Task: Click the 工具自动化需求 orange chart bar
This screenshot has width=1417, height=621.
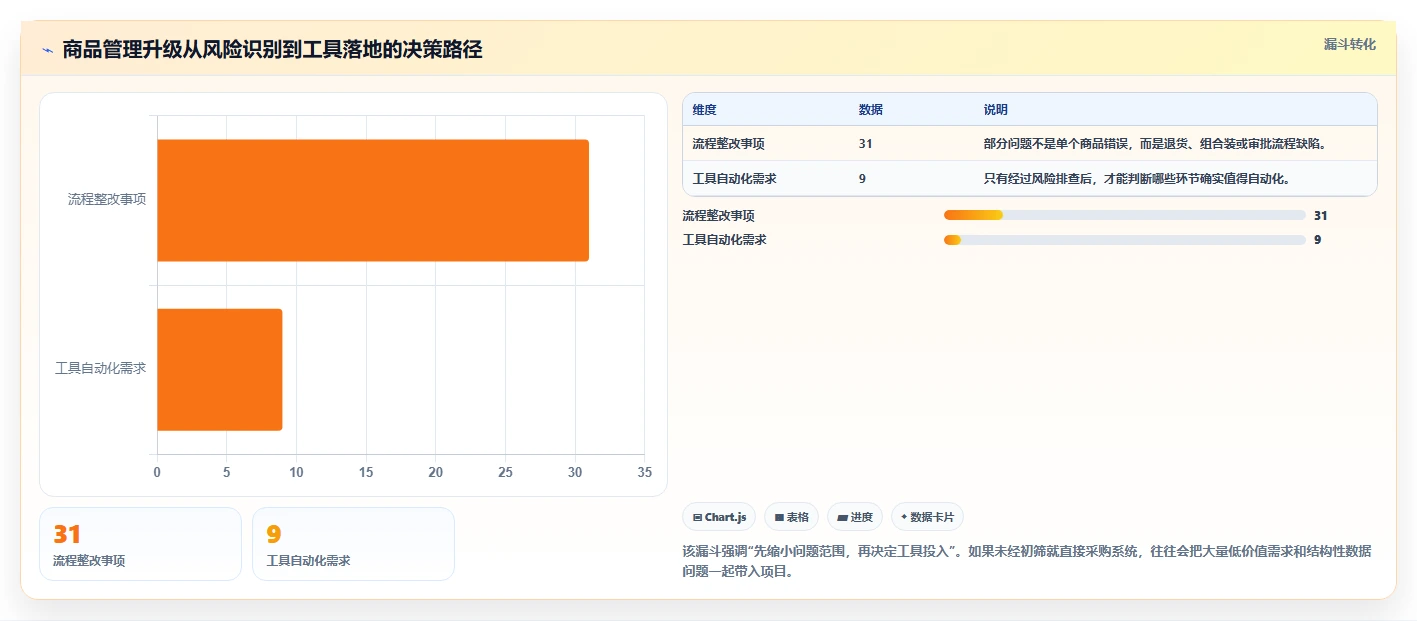Action: click(x=220, y=369)
